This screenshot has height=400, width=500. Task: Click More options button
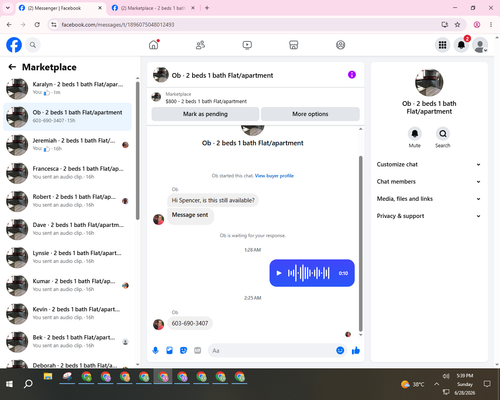pos(310,114)
